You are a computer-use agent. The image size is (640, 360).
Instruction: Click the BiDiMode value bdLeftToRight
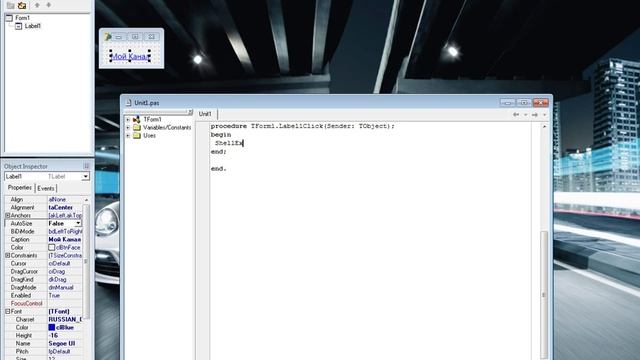click(x=65, y=231)
